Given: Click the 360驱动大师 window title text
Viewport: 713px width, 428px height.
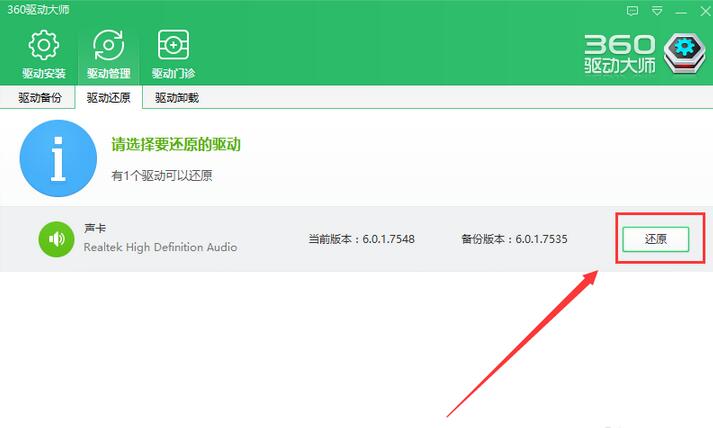Looking at the screenshot, I should (x=38, y=10).
